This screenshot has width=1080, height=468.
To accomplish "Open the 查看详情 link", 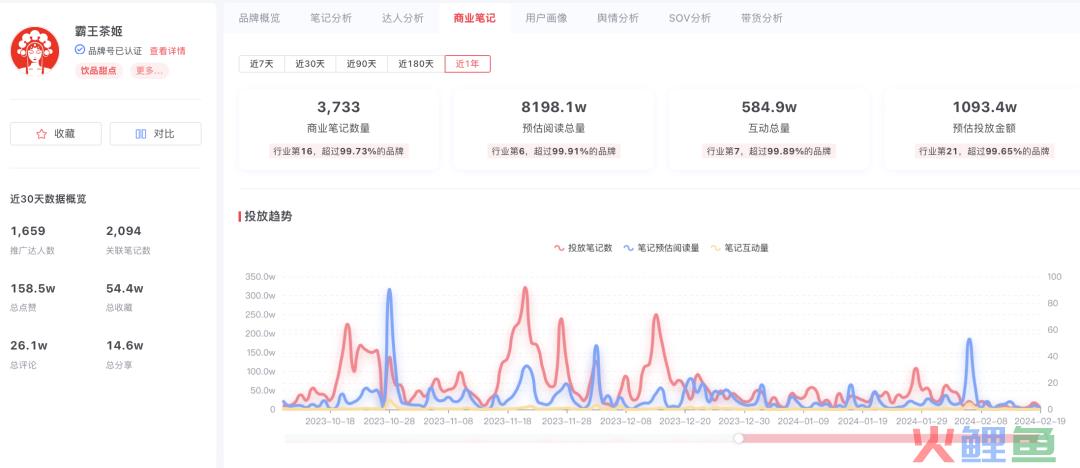I will pyautogui.click(x=167, y=51).
